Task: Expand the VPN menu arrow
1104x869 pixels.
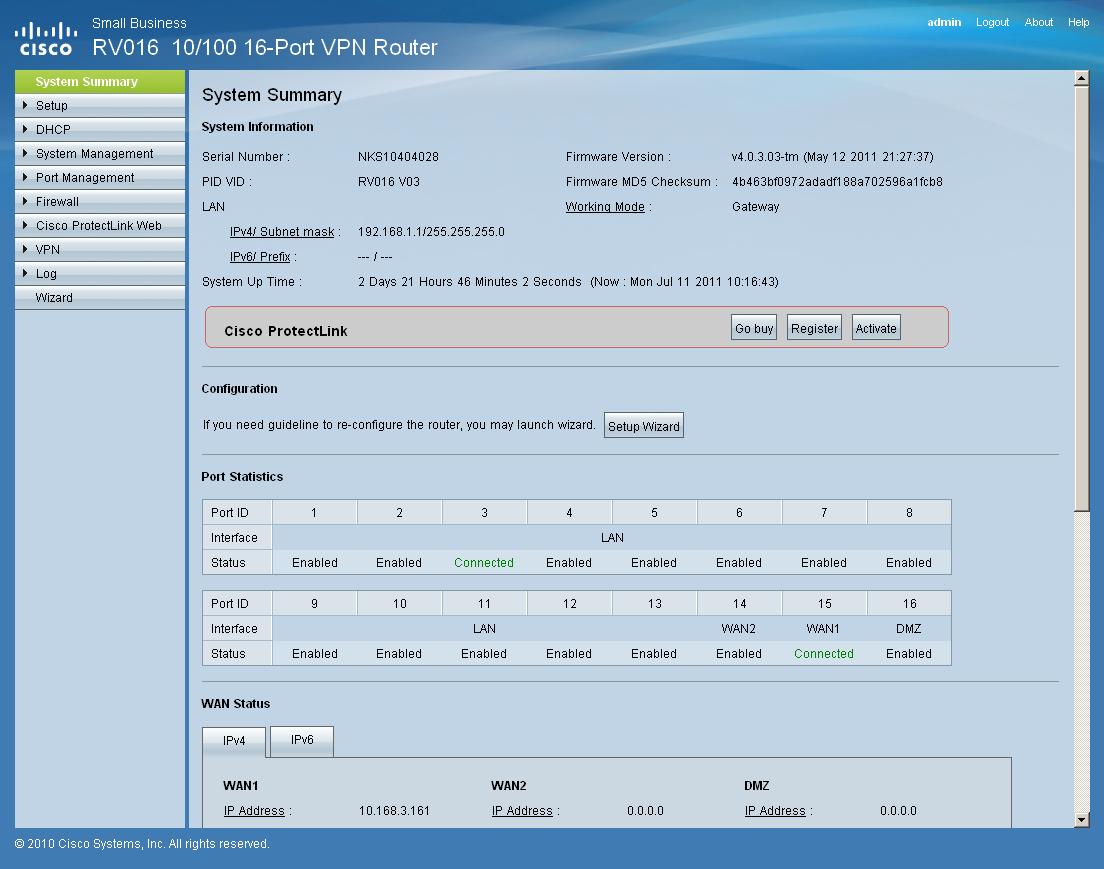Action: tap(25, 249)
